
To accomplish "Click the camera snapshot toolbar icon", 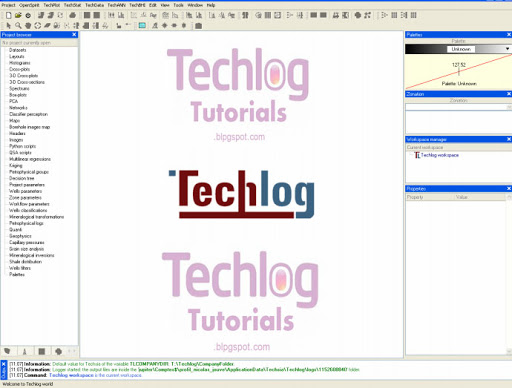I will 198,26.
